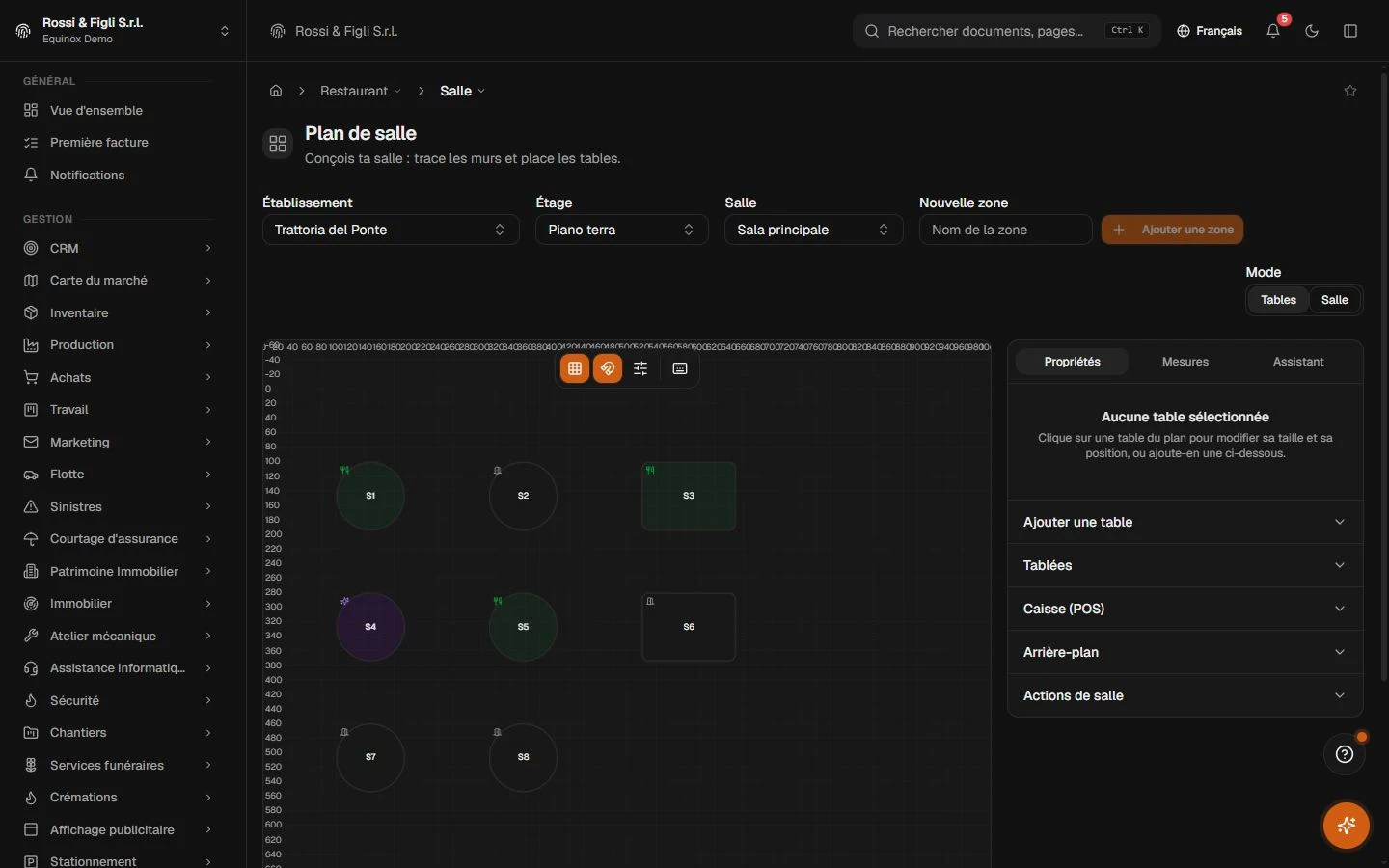
Task: Click the Plan de salle grid icon
Action: (278, 144)
